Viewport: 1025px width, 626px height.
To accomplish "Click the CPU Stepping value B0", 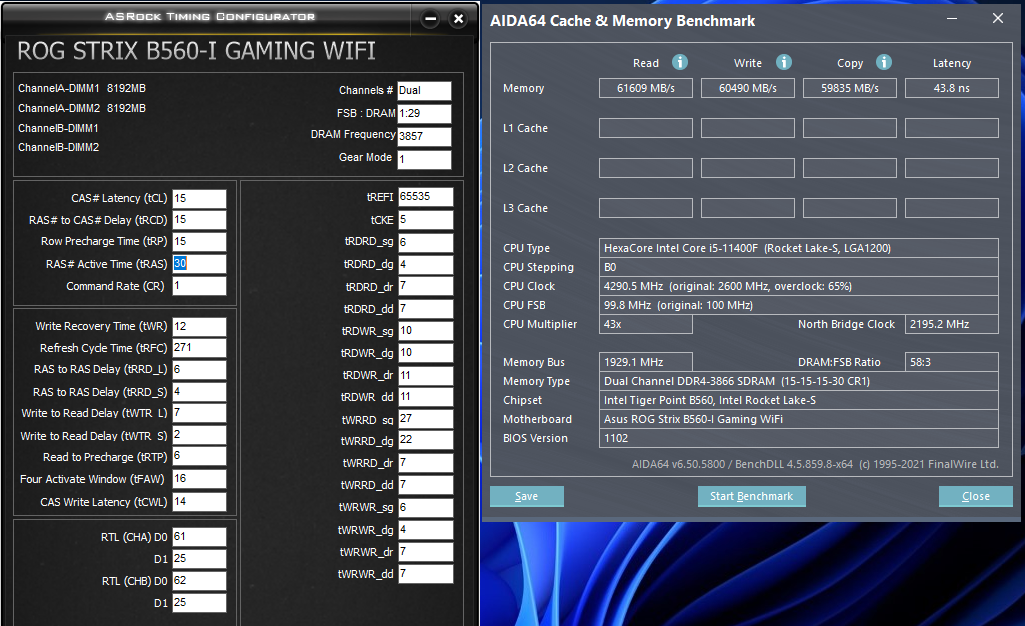I will (x=799, y=267).
